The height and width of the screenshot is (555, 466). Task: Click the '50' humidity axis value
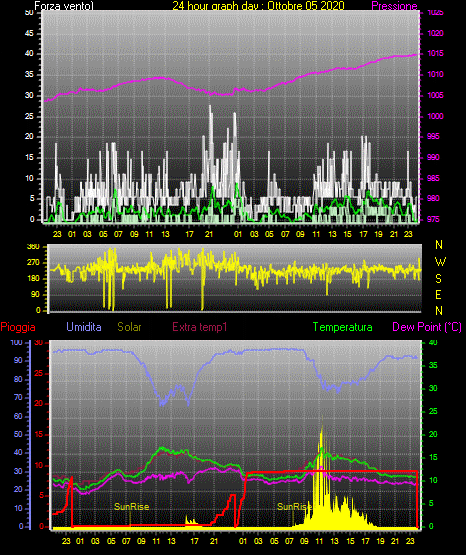18,435
